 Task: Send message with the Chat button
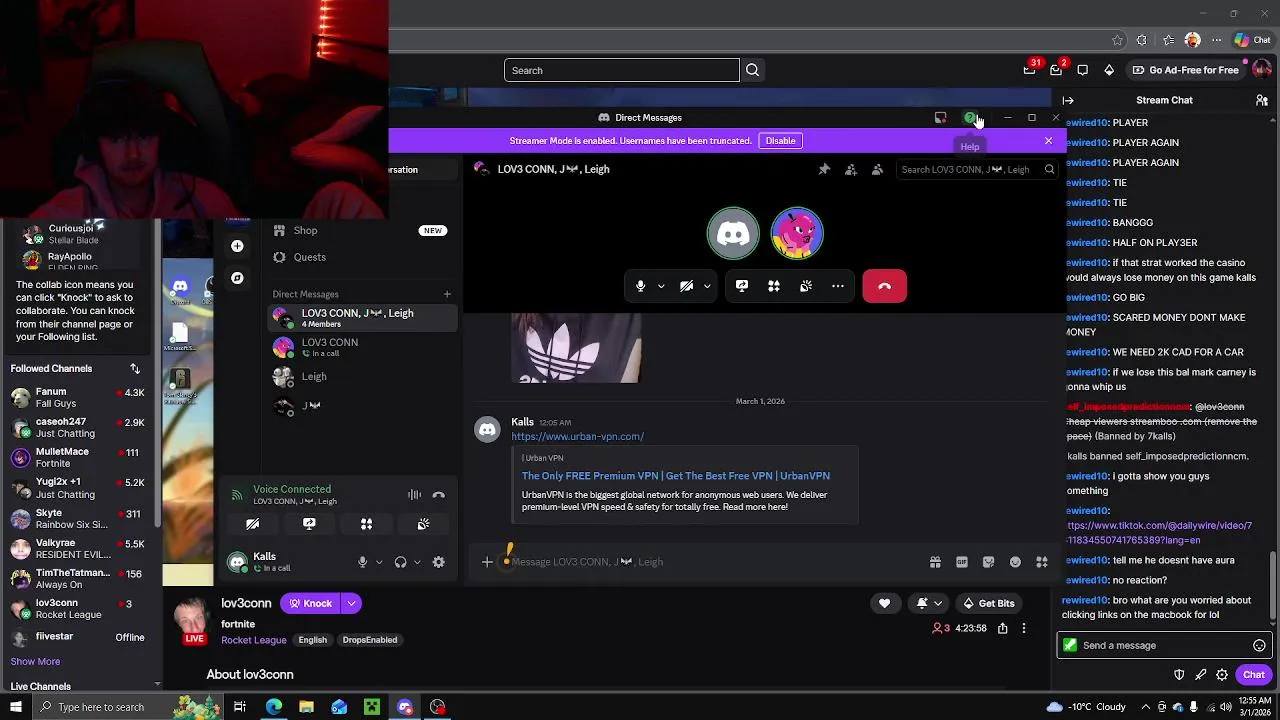(1253, 675)
